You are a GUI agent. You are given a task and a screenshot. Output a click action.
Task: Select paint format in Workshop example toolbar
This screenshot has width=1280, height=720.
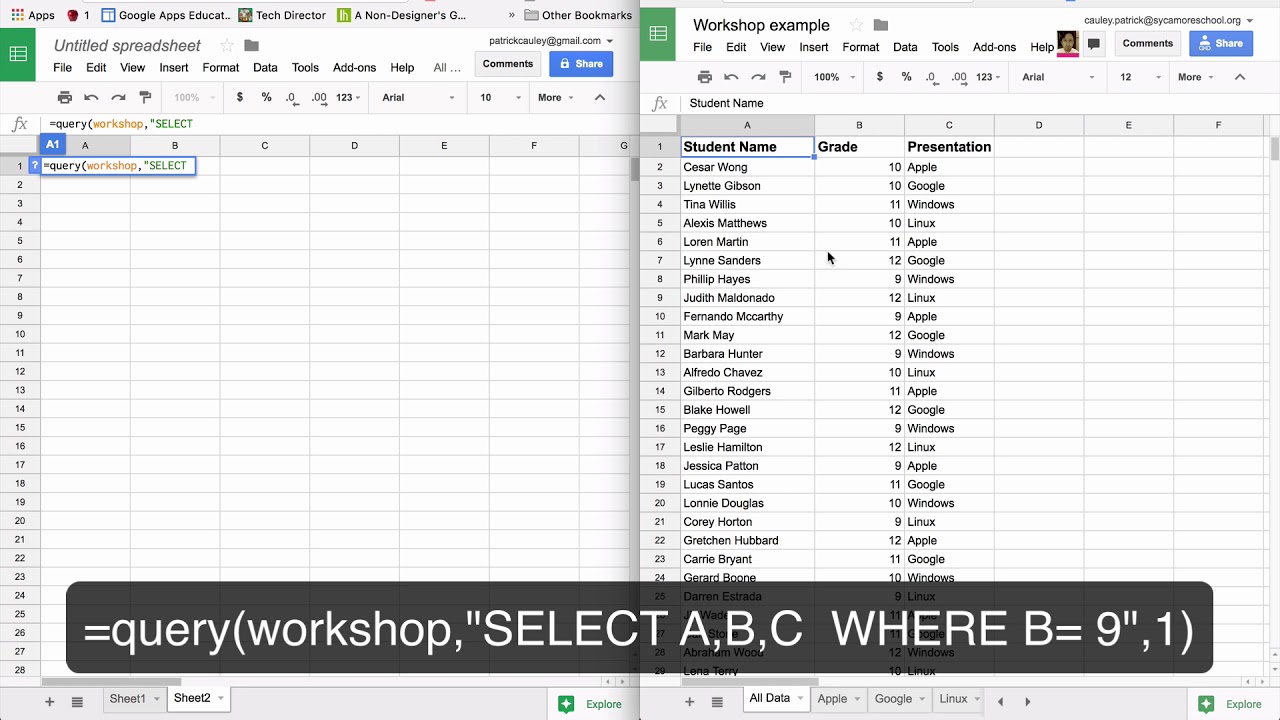785,77
